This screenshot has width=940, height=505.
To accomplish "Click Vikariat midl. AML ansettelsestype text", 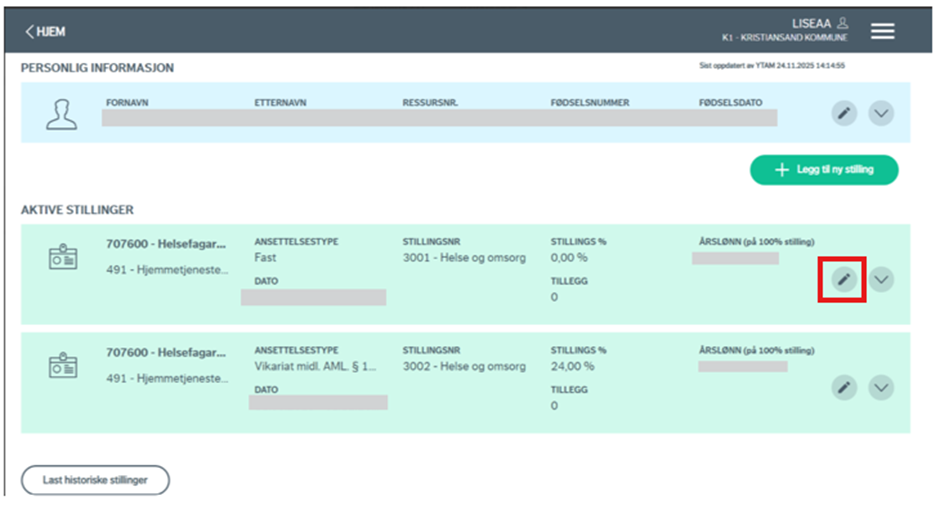I will (315, 367).
